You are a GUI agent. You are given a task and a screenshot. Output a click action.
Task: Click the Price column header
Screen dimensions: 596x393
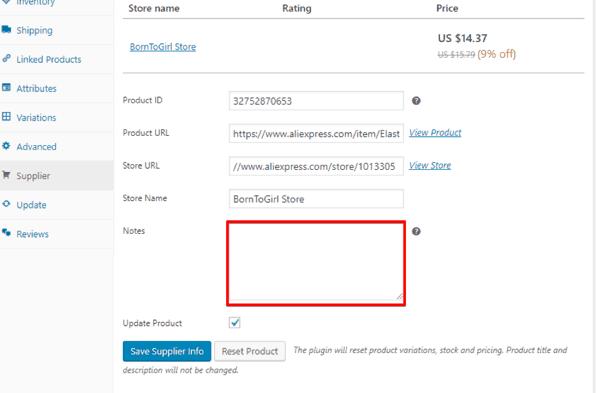pyautogui.click(x=447, y=8)
